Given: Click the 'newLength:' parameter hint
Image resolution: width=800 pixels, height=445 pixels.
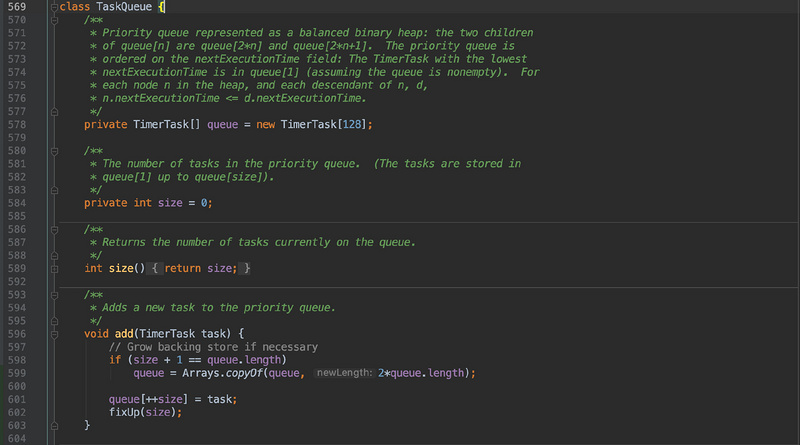Looking at the screenshot, I should pyautogui.click(x=344, y=373).
